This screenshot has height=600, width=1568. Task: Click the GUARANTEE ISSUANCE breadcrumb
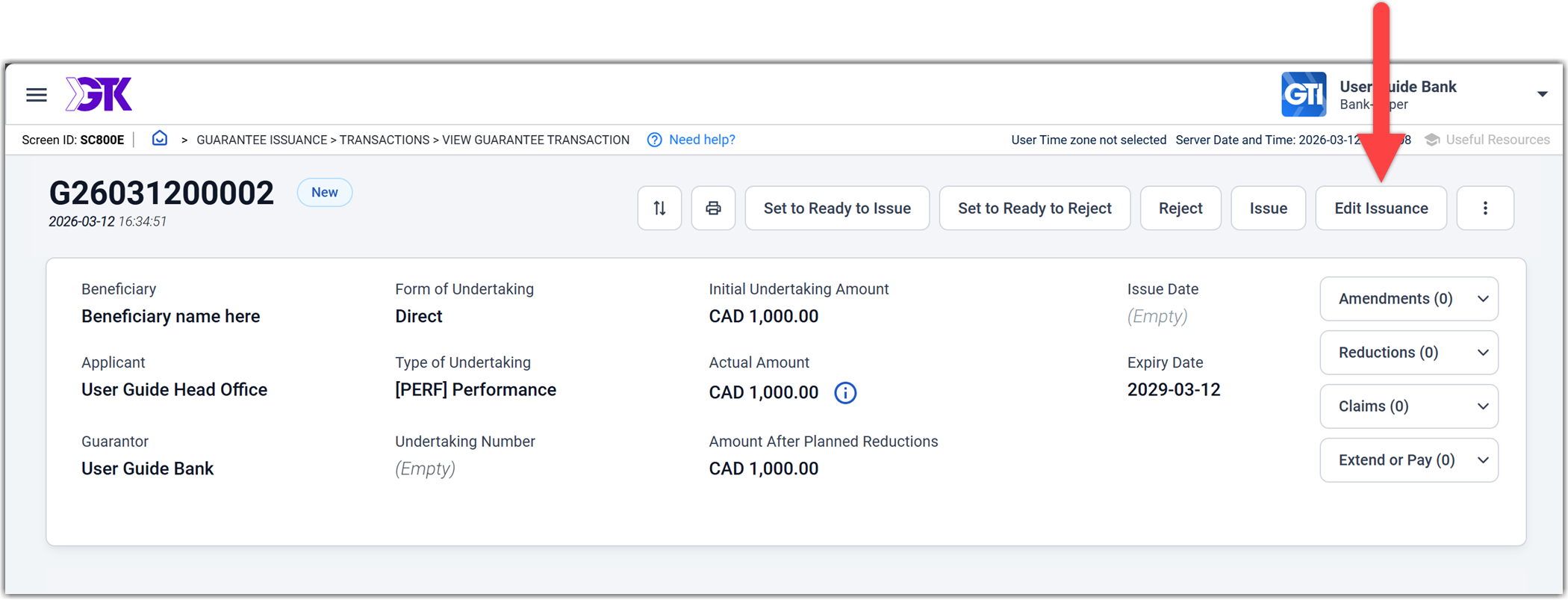[261, 140]
